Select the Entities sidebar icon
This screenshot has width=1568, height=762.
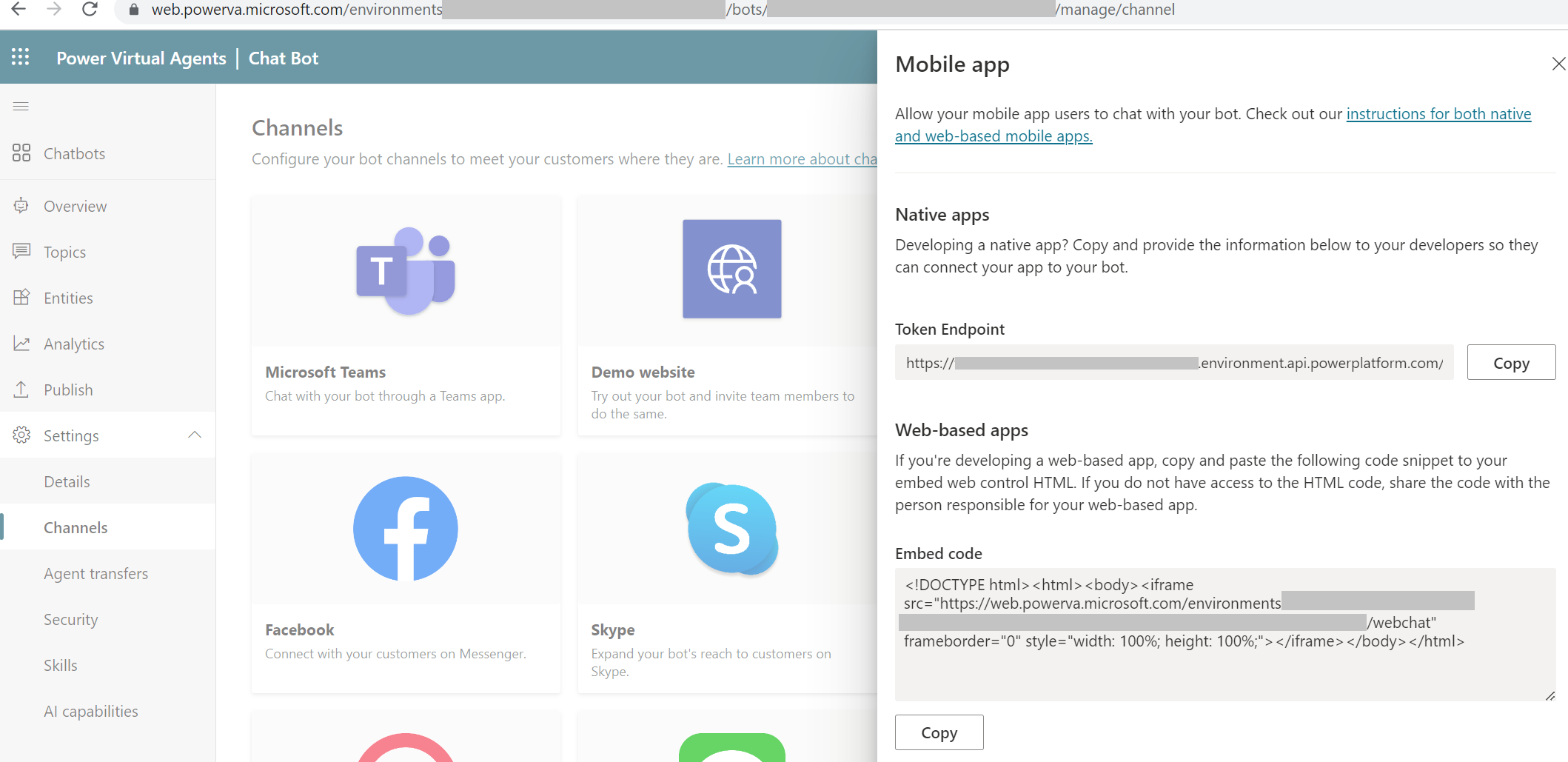coord(21,298)
